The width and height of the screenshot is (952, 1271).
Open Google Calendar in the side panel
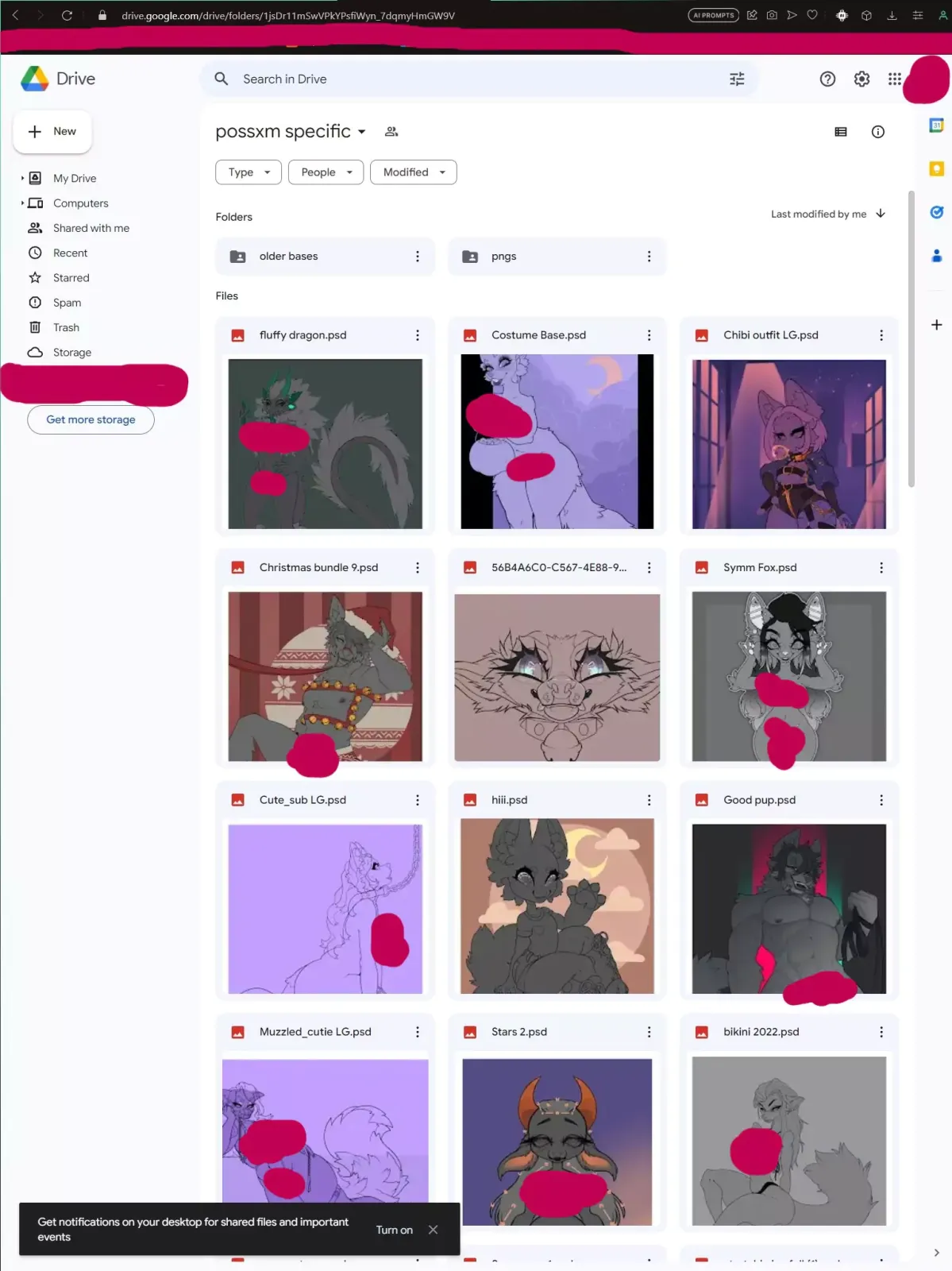tap(937, 126)
